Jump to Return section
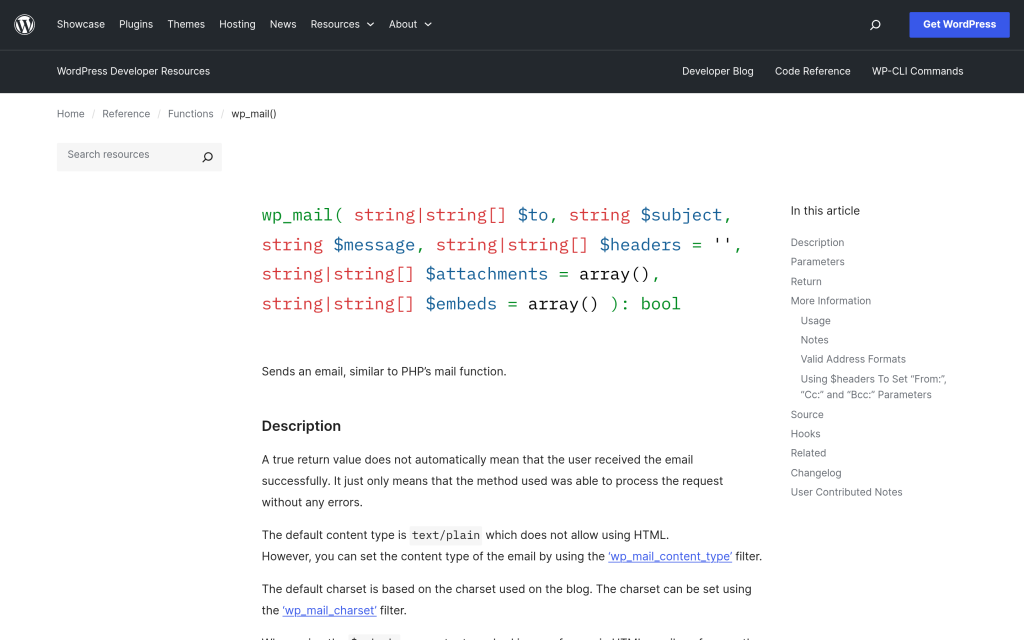 click(806, 281)
